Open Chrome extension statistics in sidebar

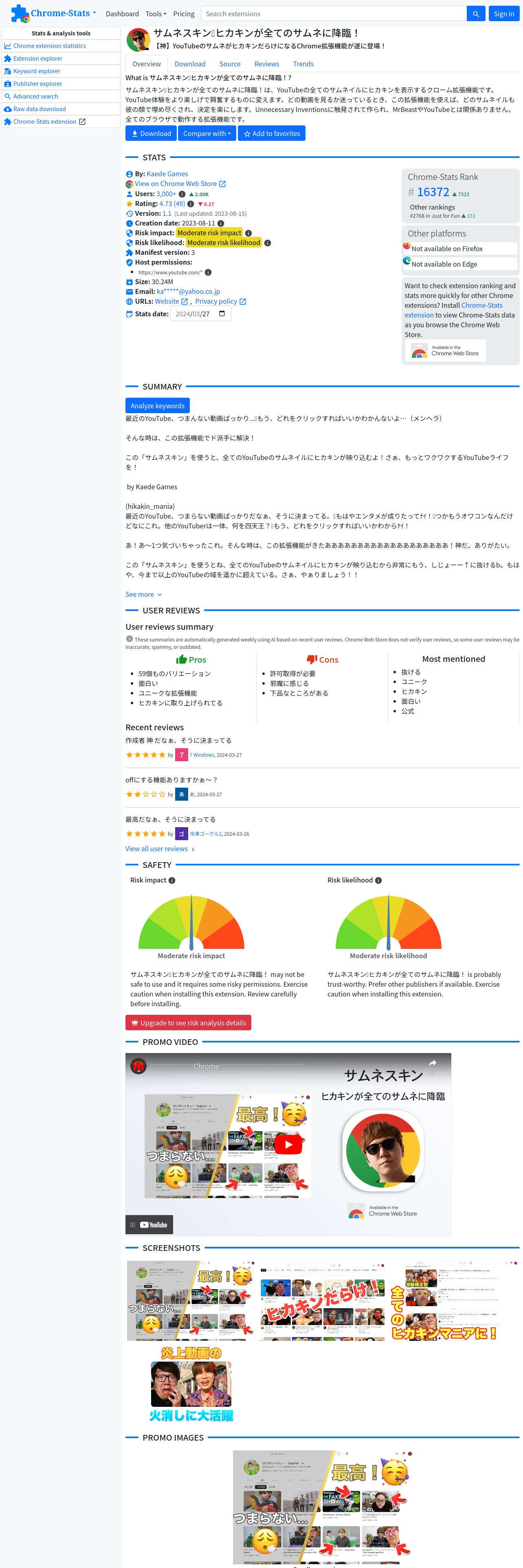click(x=61, y=46)
